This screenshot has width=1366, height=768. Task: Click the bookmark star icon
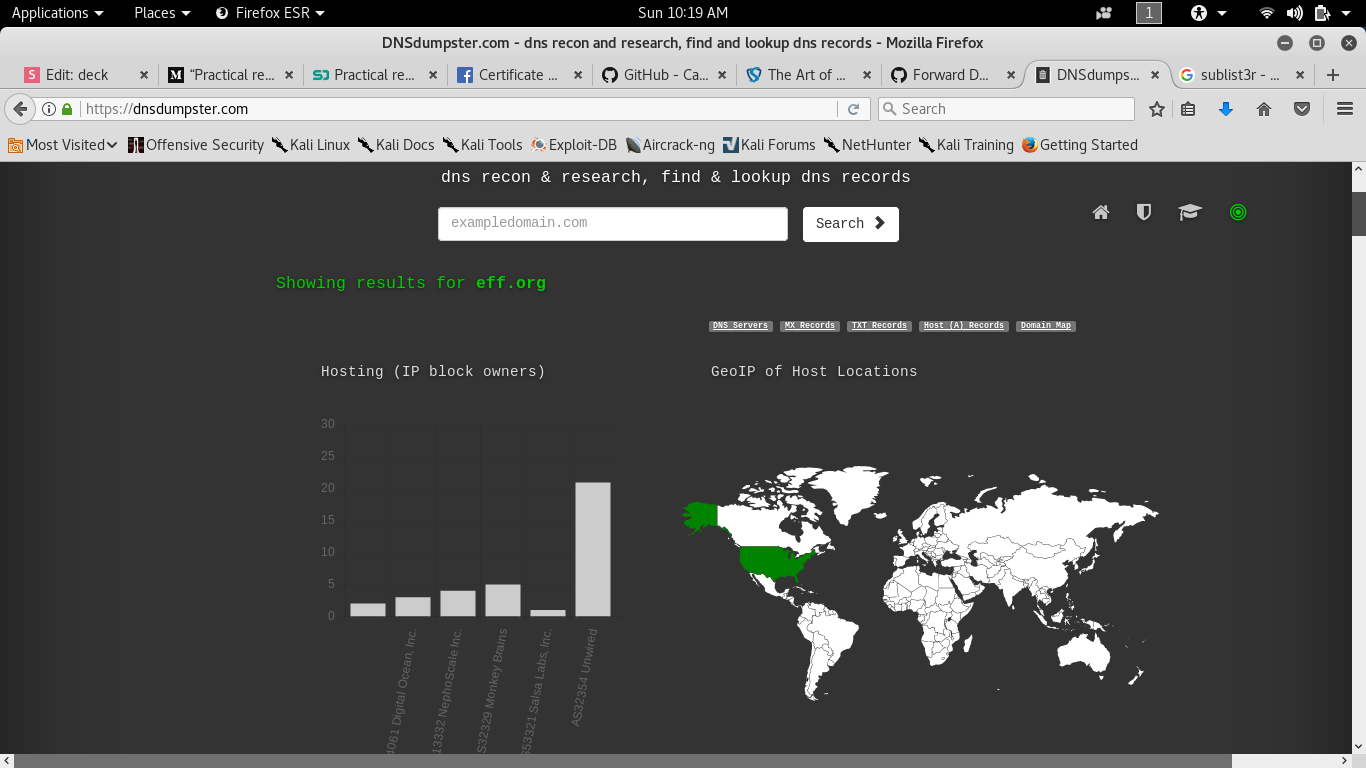coord(1157,109)
